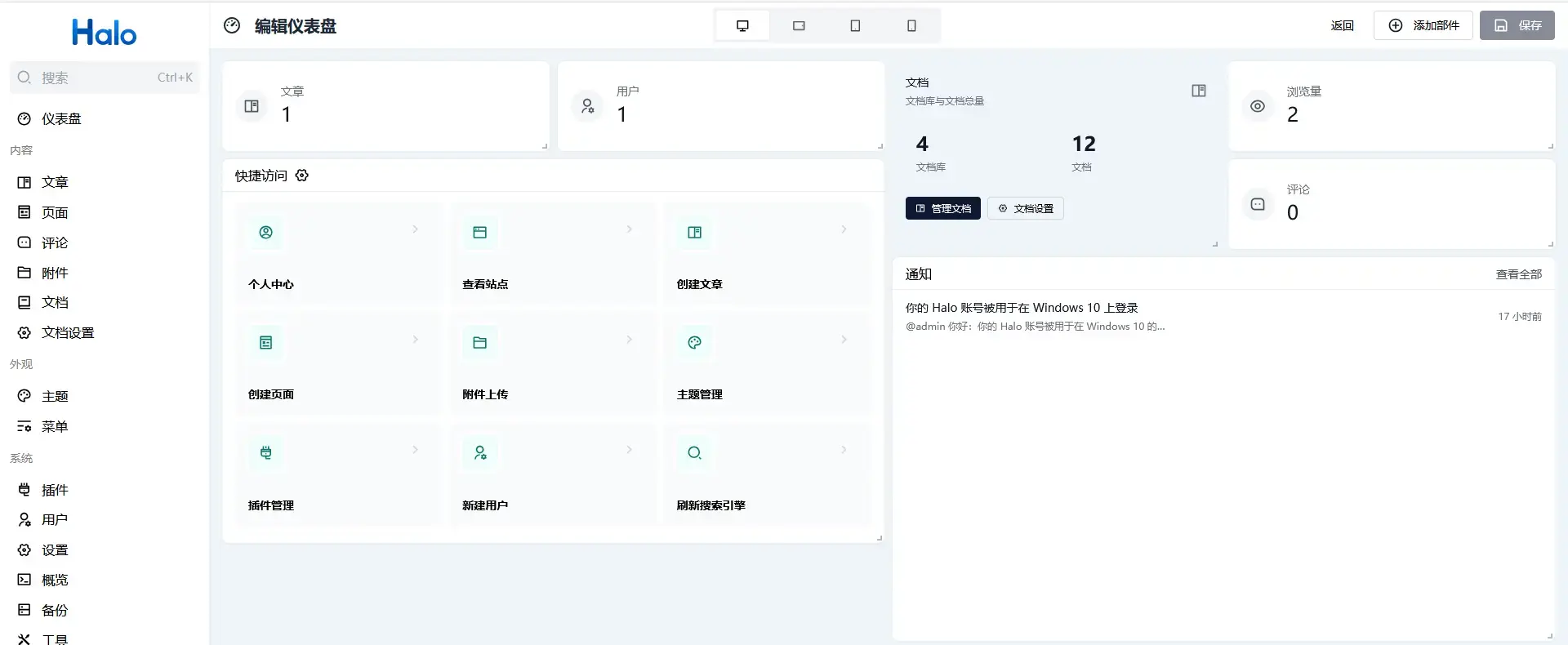Click the 附件上传 folder icon
The height and width of the screenshot is (645, 1568).
(x=479, y=343)
